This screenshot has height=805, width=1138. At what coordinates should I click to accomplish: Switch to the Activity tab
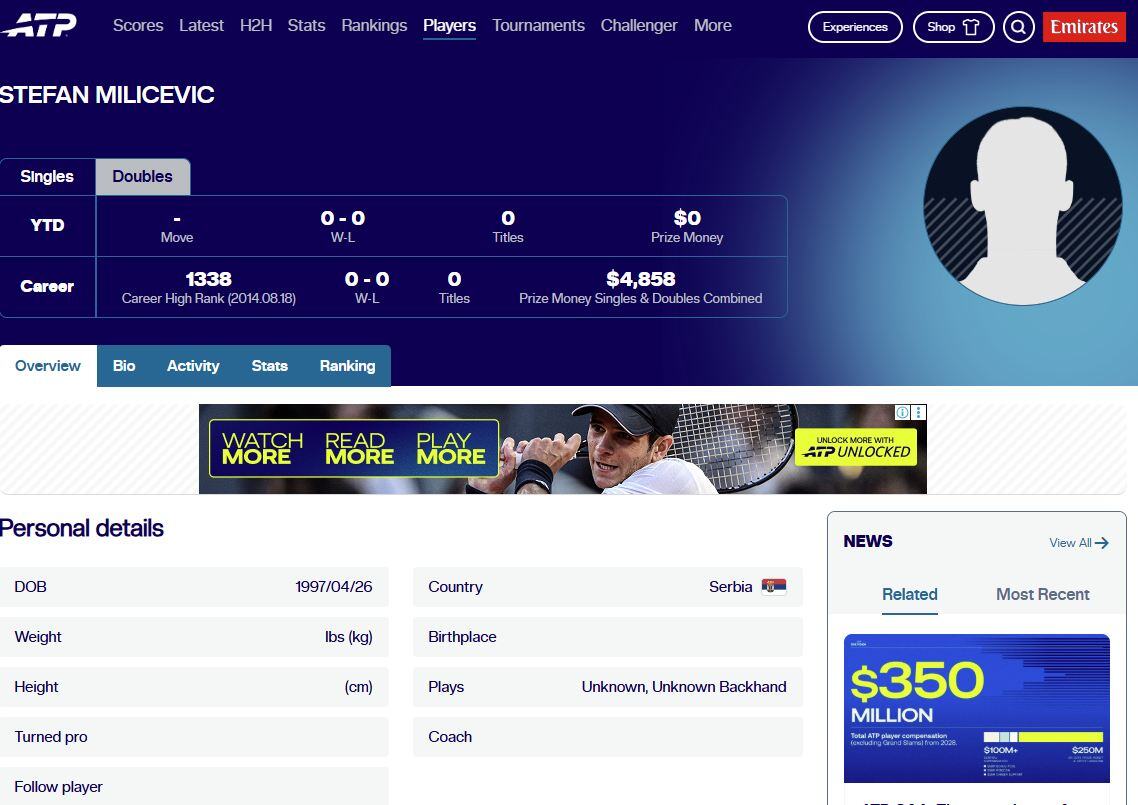click(x=193, y=366)
